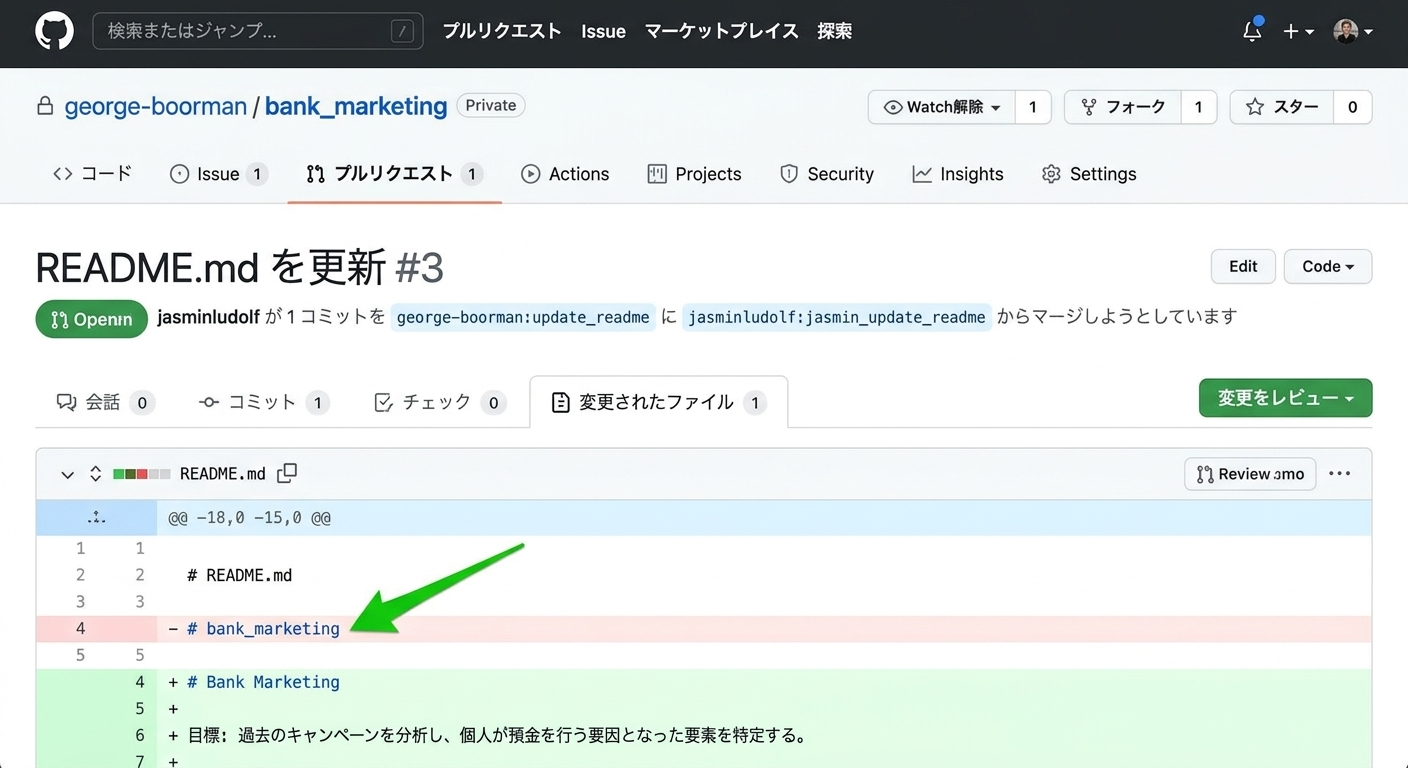Open the Security tab

pos(826,174)
